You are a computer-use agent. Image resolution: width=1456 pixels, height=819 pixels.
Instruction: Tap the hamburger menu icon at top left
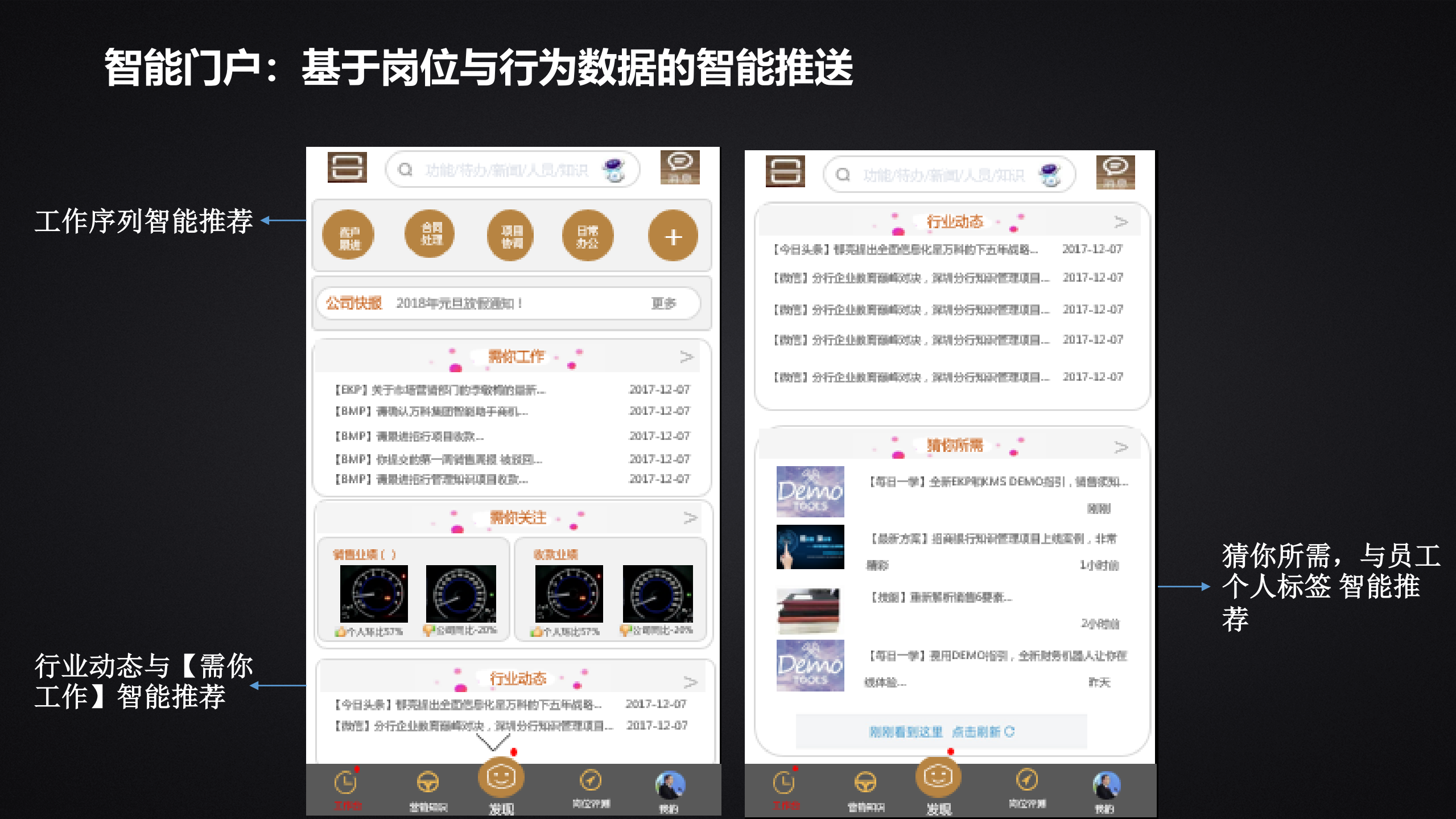tap(347, 167)
